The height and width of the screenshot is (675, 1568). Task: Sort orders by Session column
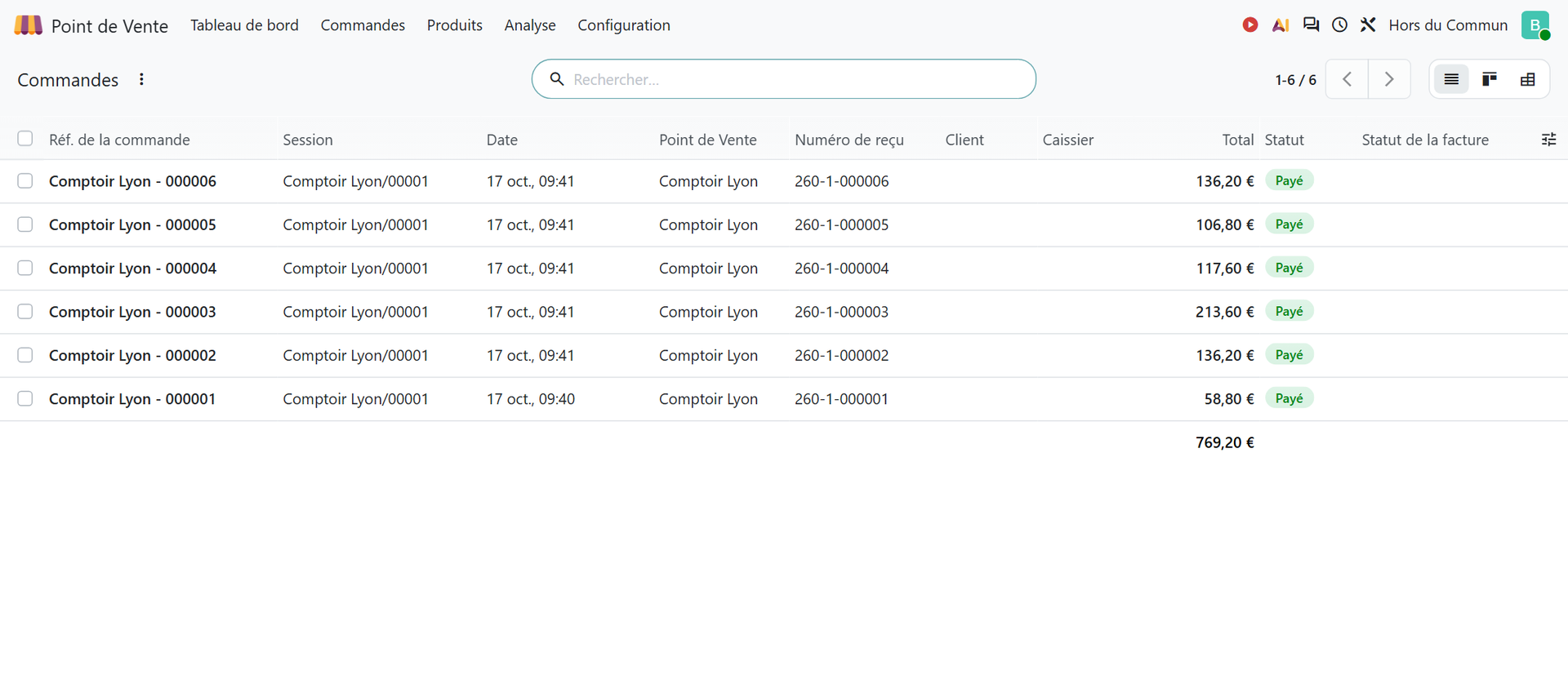(308, 140)
